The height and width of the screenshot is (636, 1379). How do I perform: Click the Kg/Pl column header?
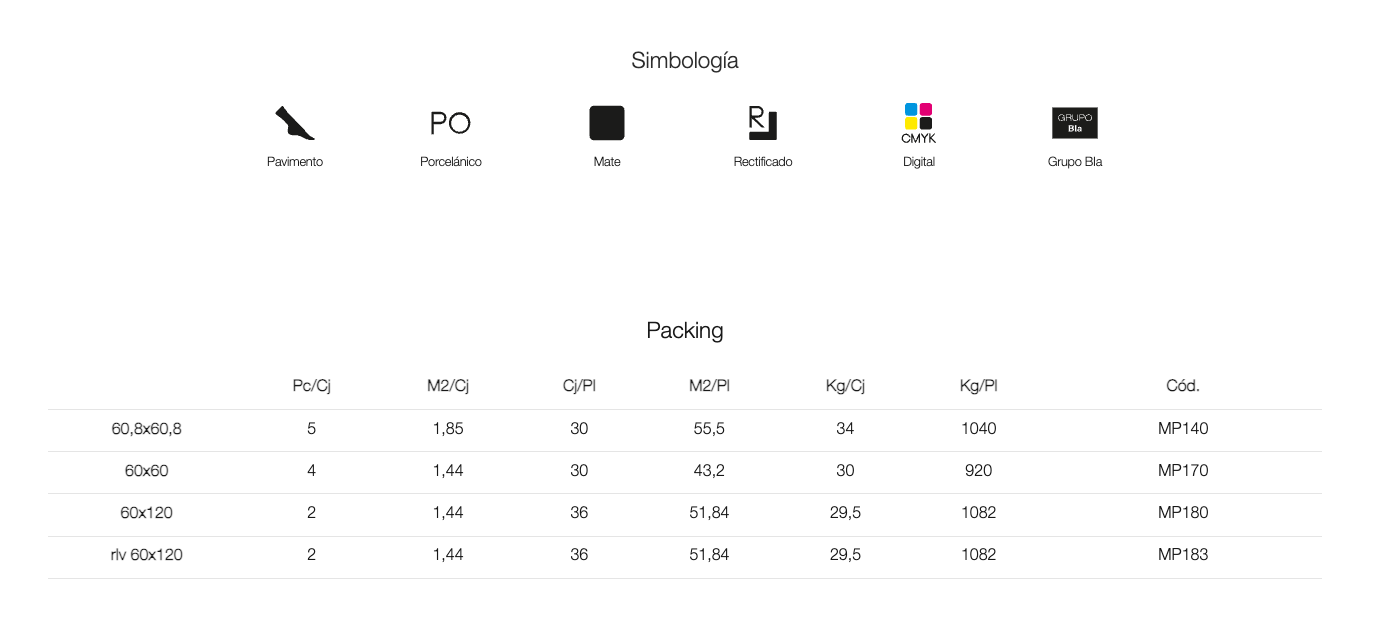[x=978, y=386]
